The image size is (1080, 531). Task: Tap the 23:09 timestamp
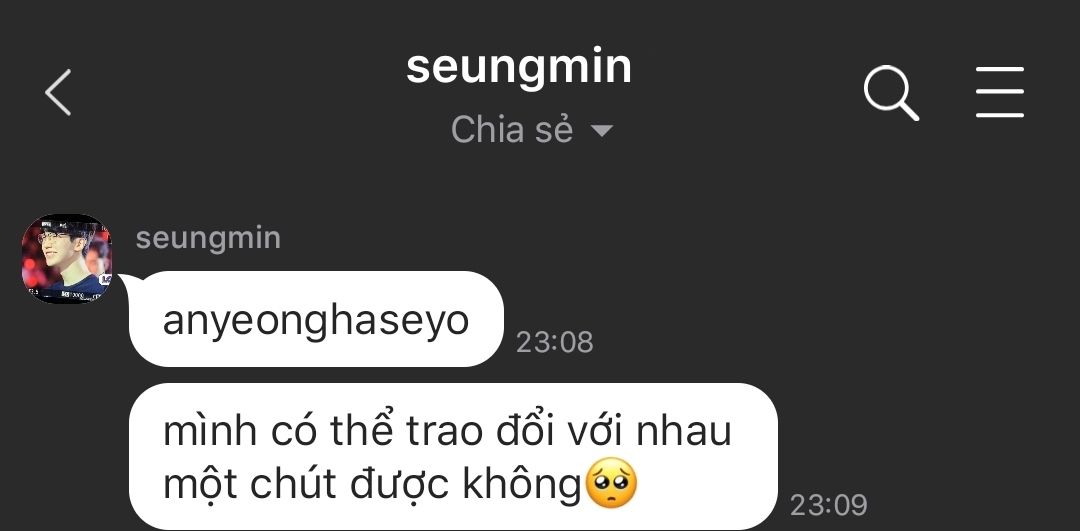pyautogui.click(x=828, y=506)
